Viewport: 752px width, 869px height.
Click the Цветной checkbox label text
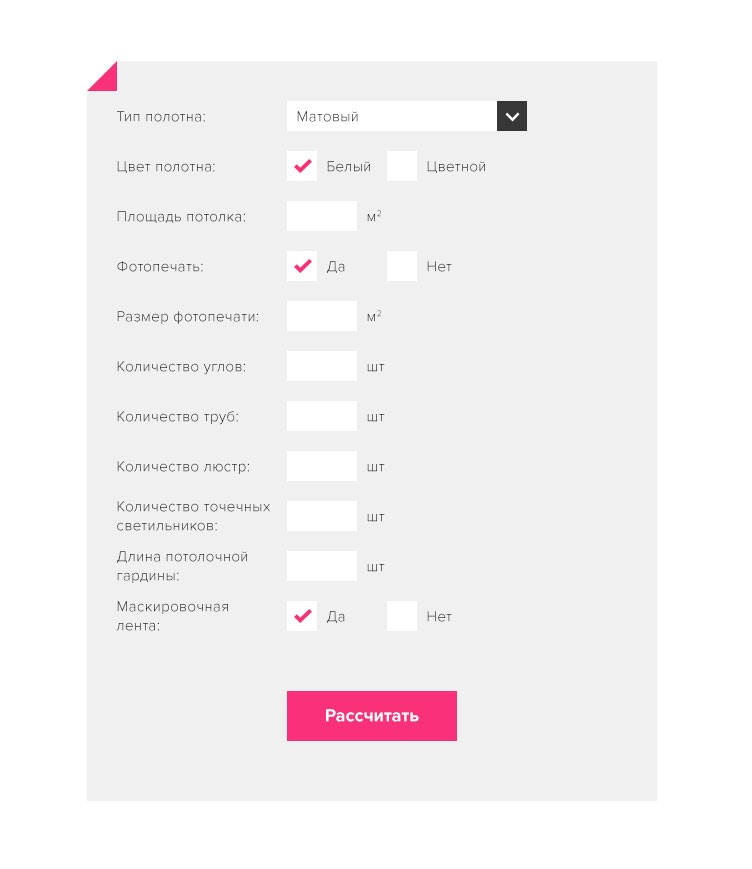(456, 167)
